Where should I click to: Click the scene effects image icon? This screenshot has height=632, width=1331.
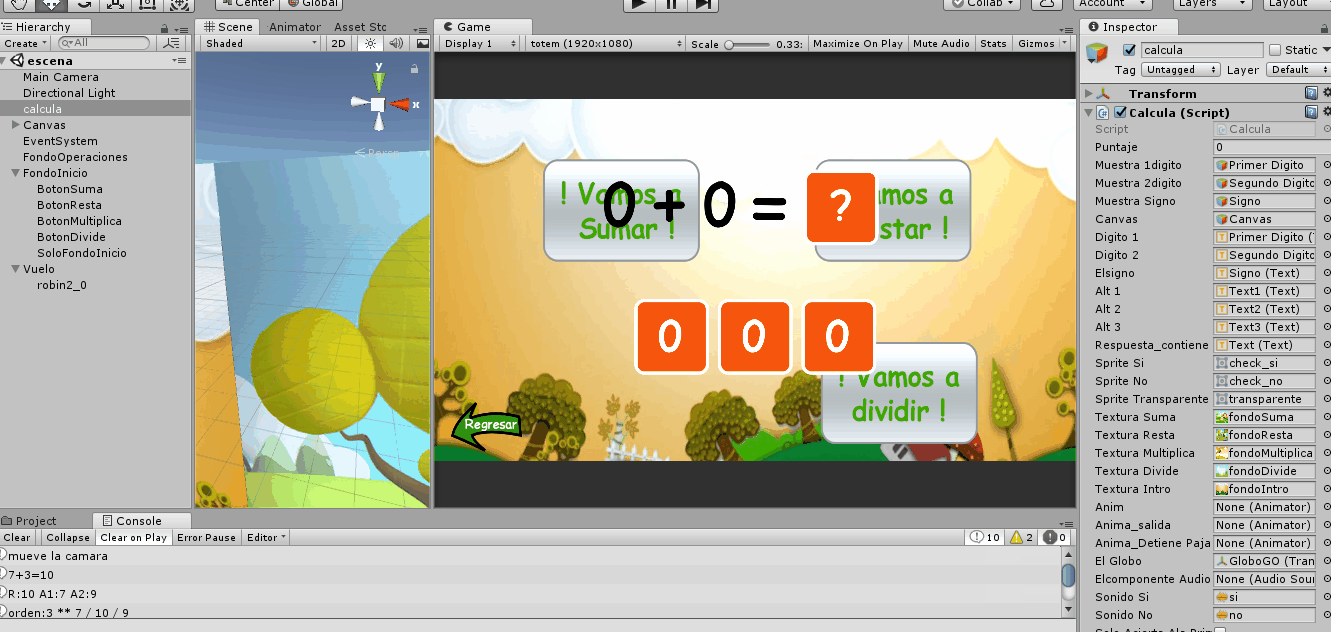click(x=422, y=43)
